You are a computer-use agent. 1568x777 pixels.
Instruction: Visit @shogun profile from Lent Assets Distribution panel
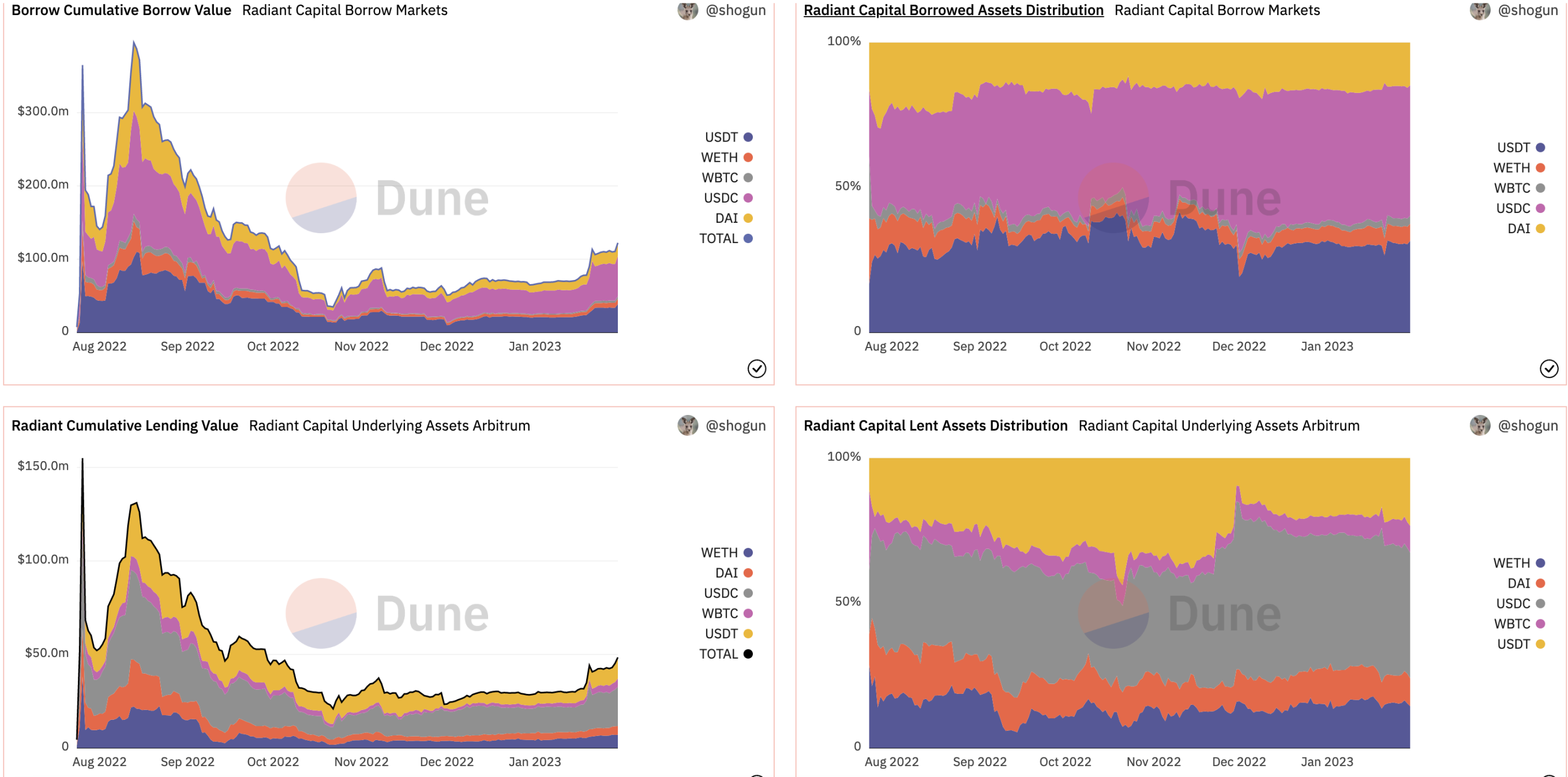1528,425
